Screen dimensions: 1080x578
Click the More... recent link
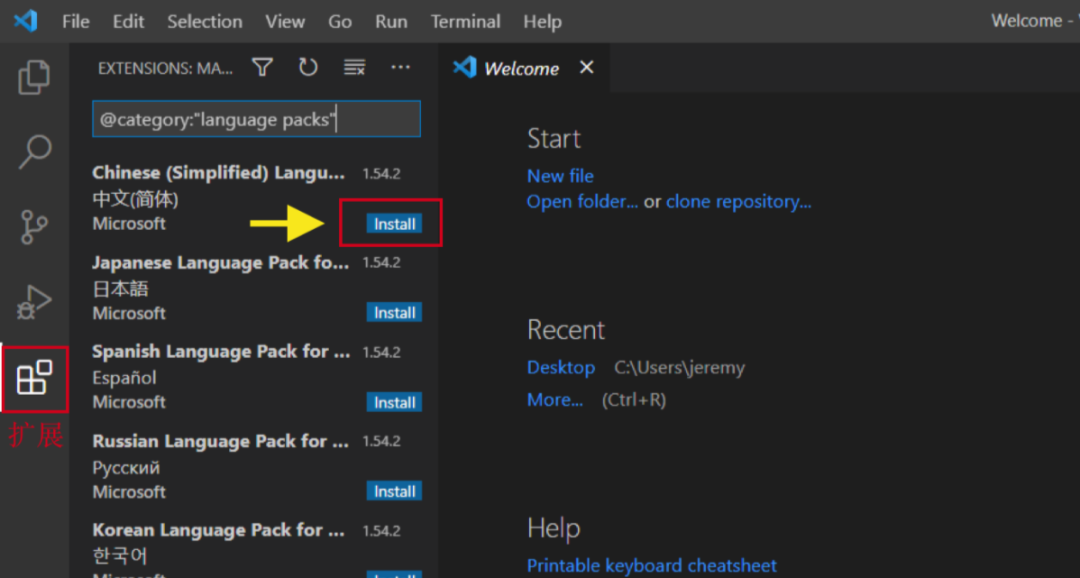(554, 400)
